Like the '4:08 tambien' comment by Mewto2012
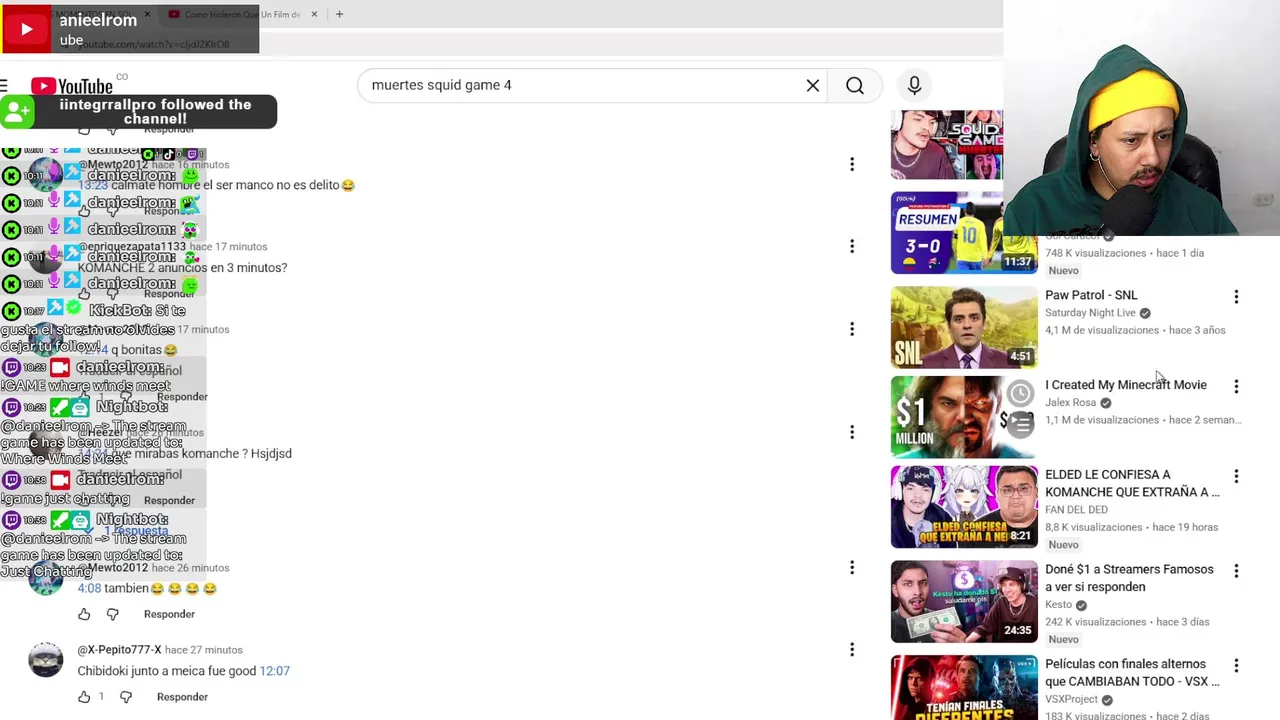This screenshot has height=720, width=1280. click(x=84, y=614)
